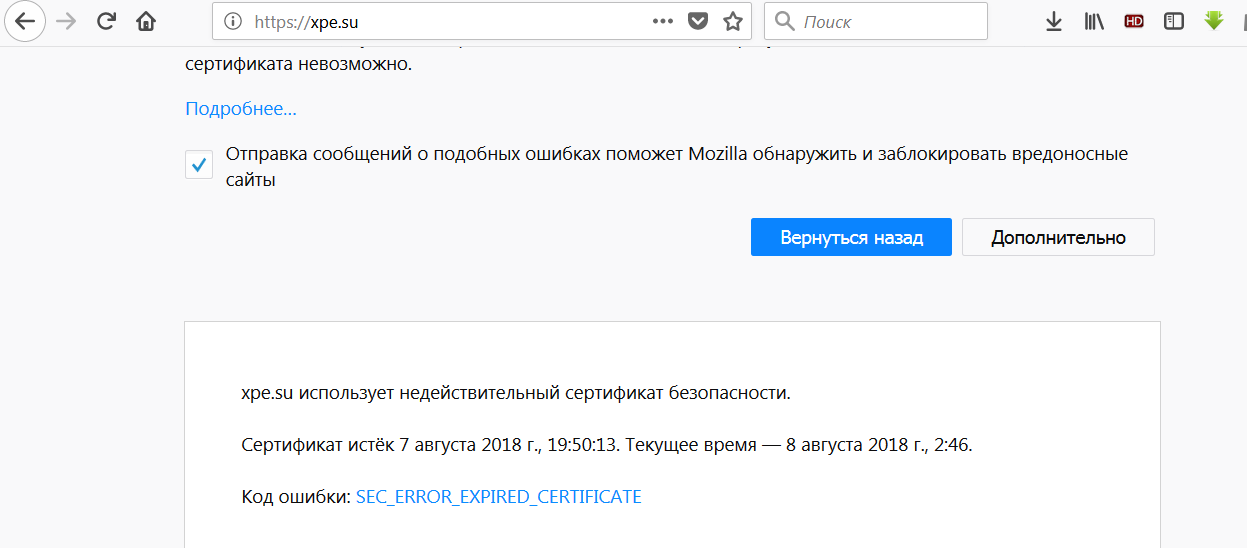Uncheck the Mozilla error reporting checkbox
The height and width of the screenshot is (548, 1247).
199,165
